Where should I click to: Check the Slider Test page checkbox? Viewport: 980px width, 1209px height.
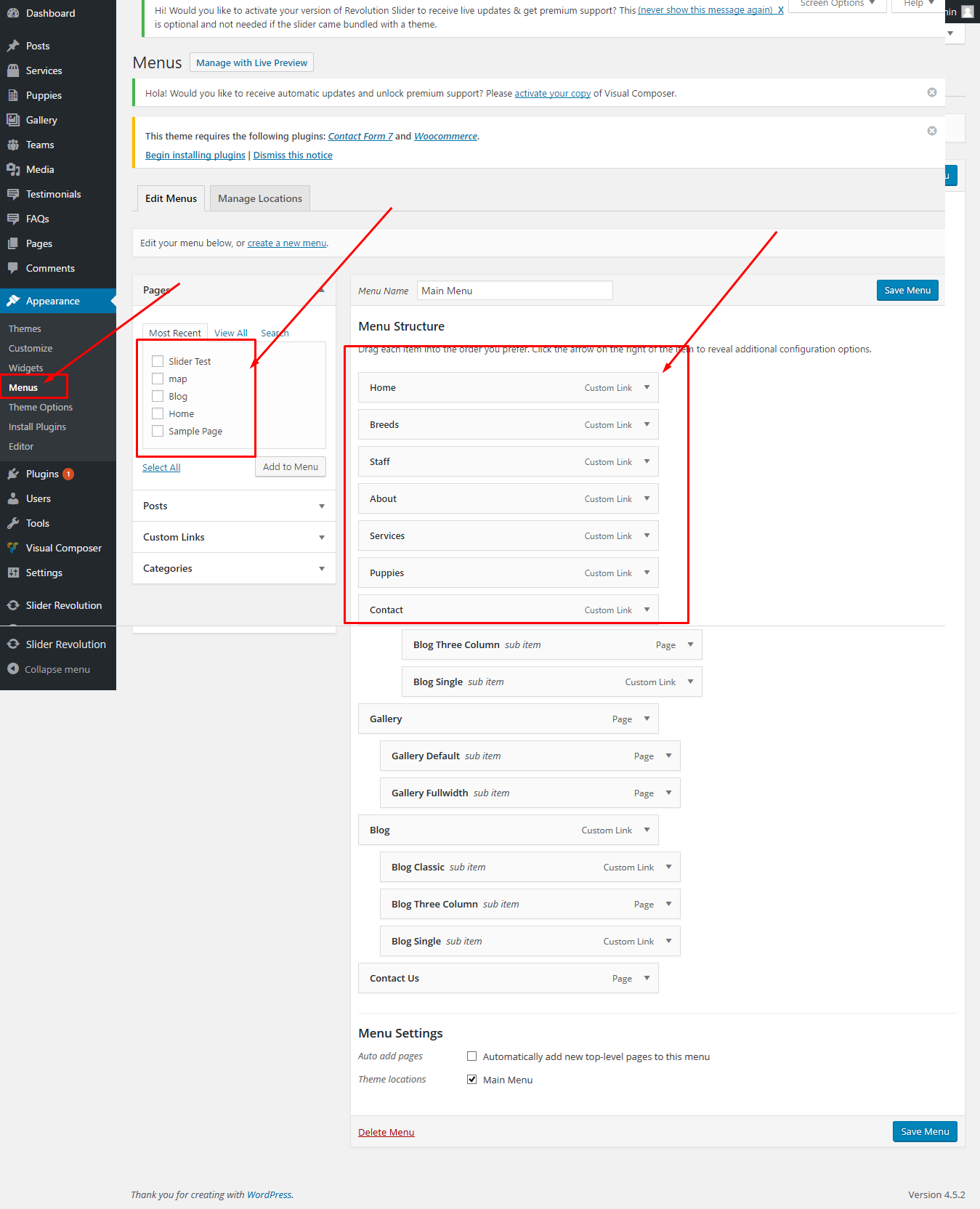pos(158,361)
